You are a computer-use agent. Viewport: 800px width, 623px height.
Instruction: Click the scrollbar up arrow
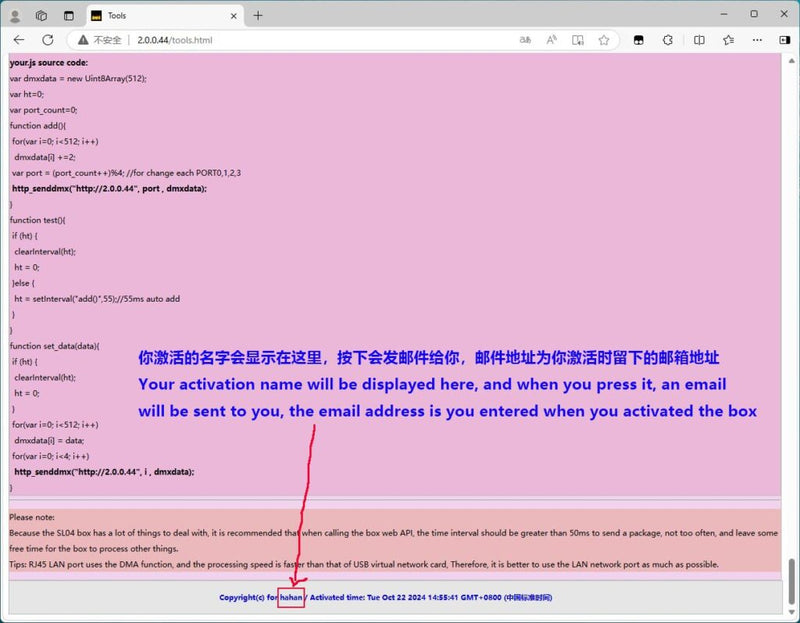791,61
